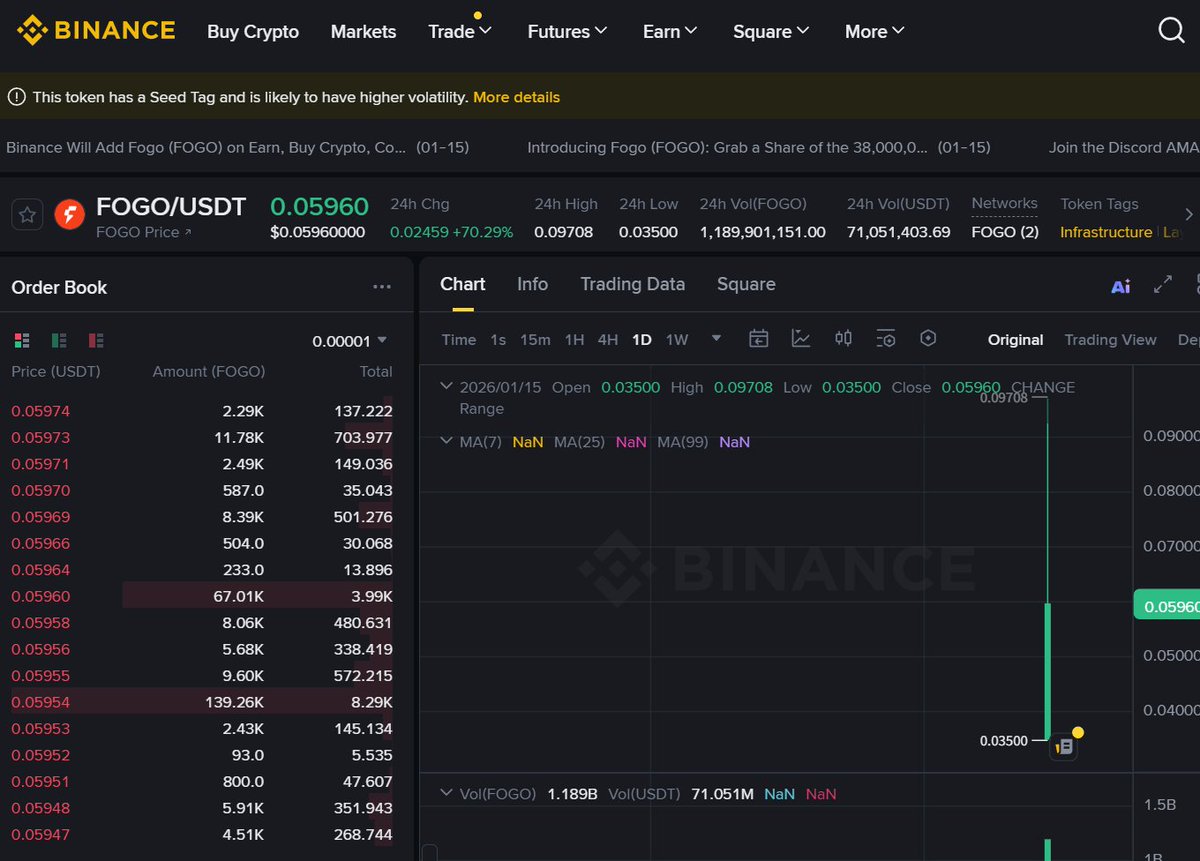The width and height of the screenshot is (1200, 861).
Task: Switch candlestick display style
Action: point(843,339)
